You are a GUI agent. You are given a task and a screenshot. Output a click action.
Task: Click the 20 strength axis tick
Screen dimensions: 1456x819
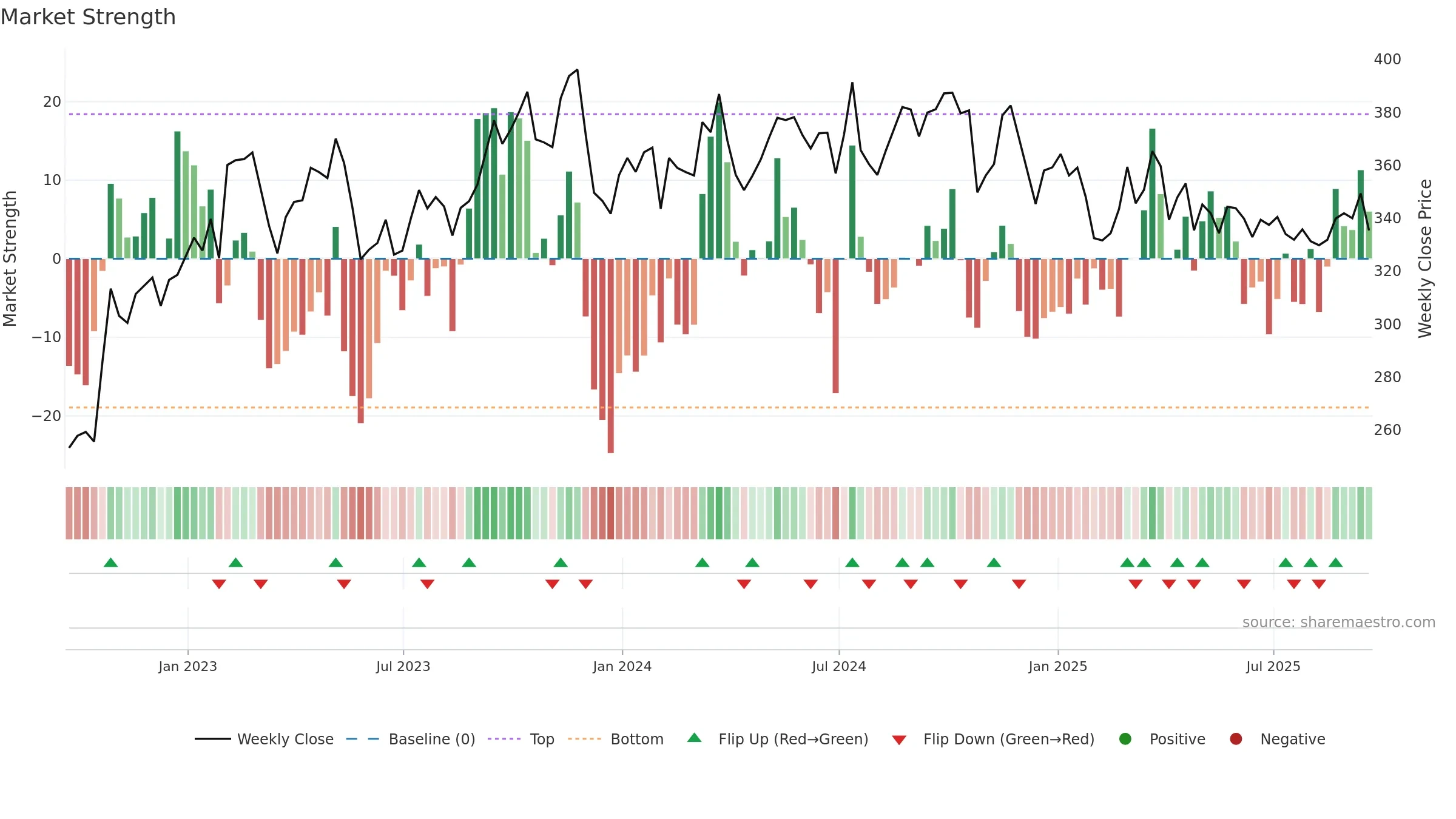click(x=52, y=102)
